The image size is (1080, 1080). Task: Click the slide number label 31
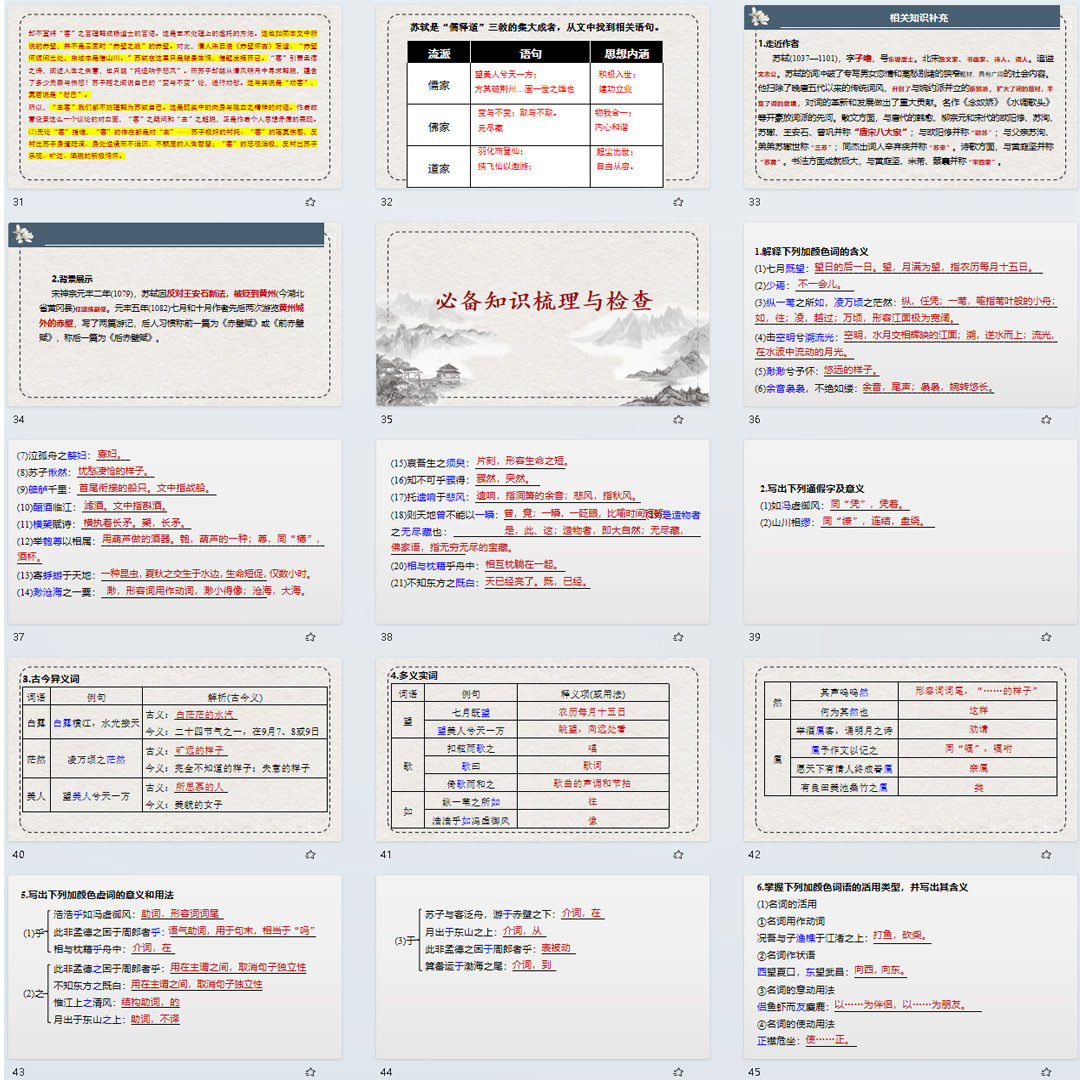[x=18, y=202]
